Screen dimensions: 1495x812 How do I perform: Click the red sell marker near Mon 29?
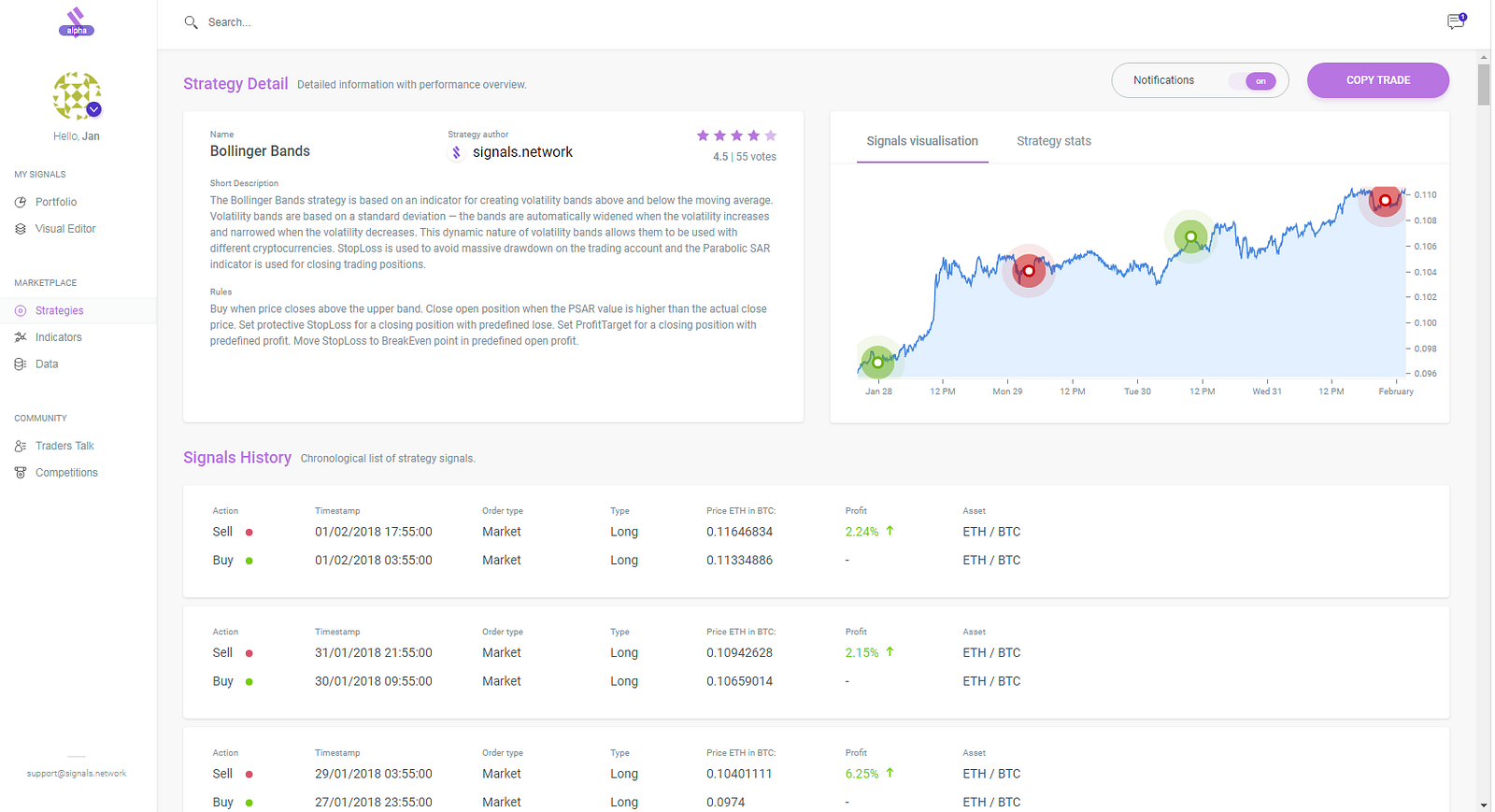pyautogui.click(x=1029, y=271)
